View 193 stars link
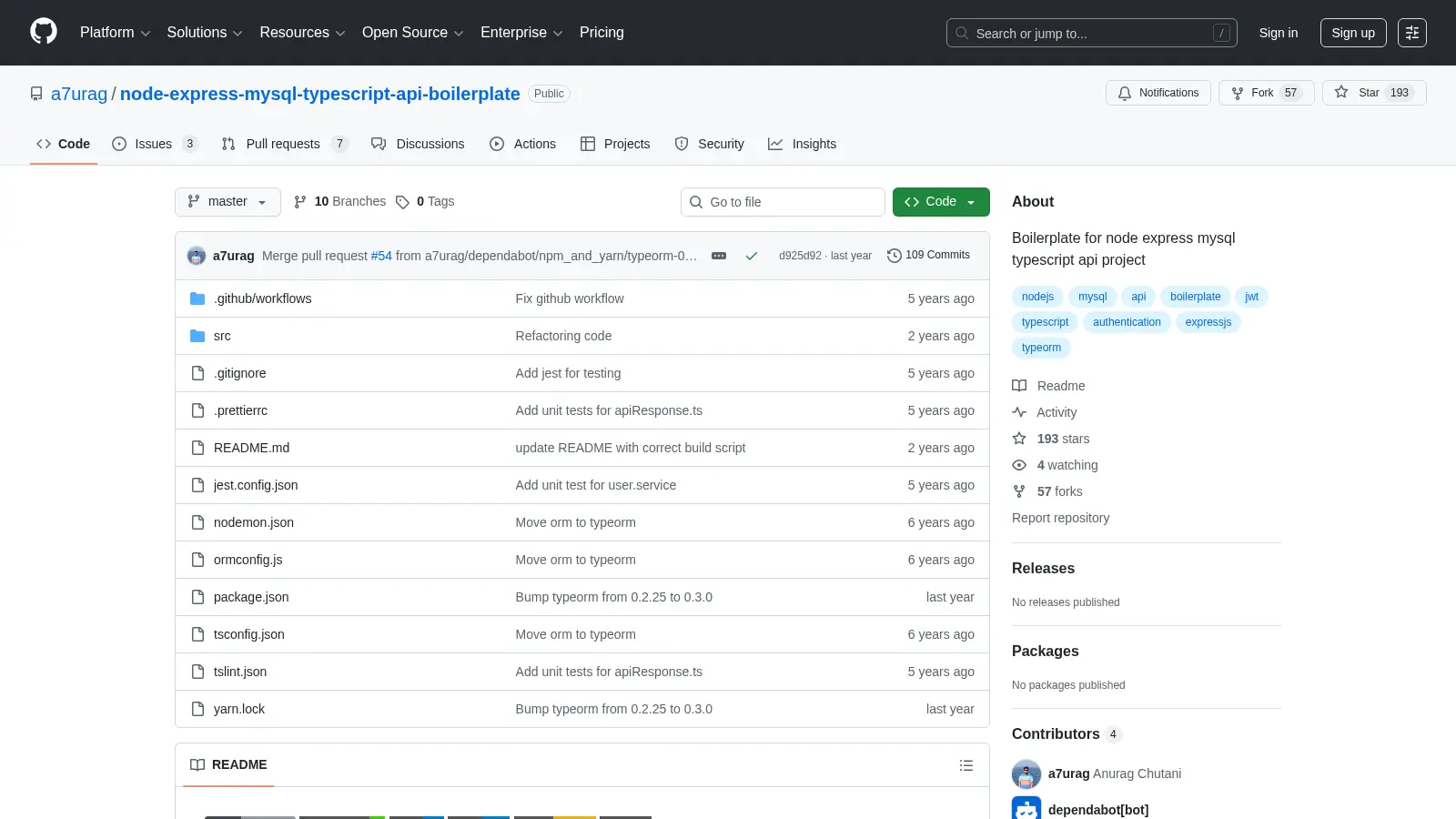This screenshot has width=1456, height=819. (1051, 439)
